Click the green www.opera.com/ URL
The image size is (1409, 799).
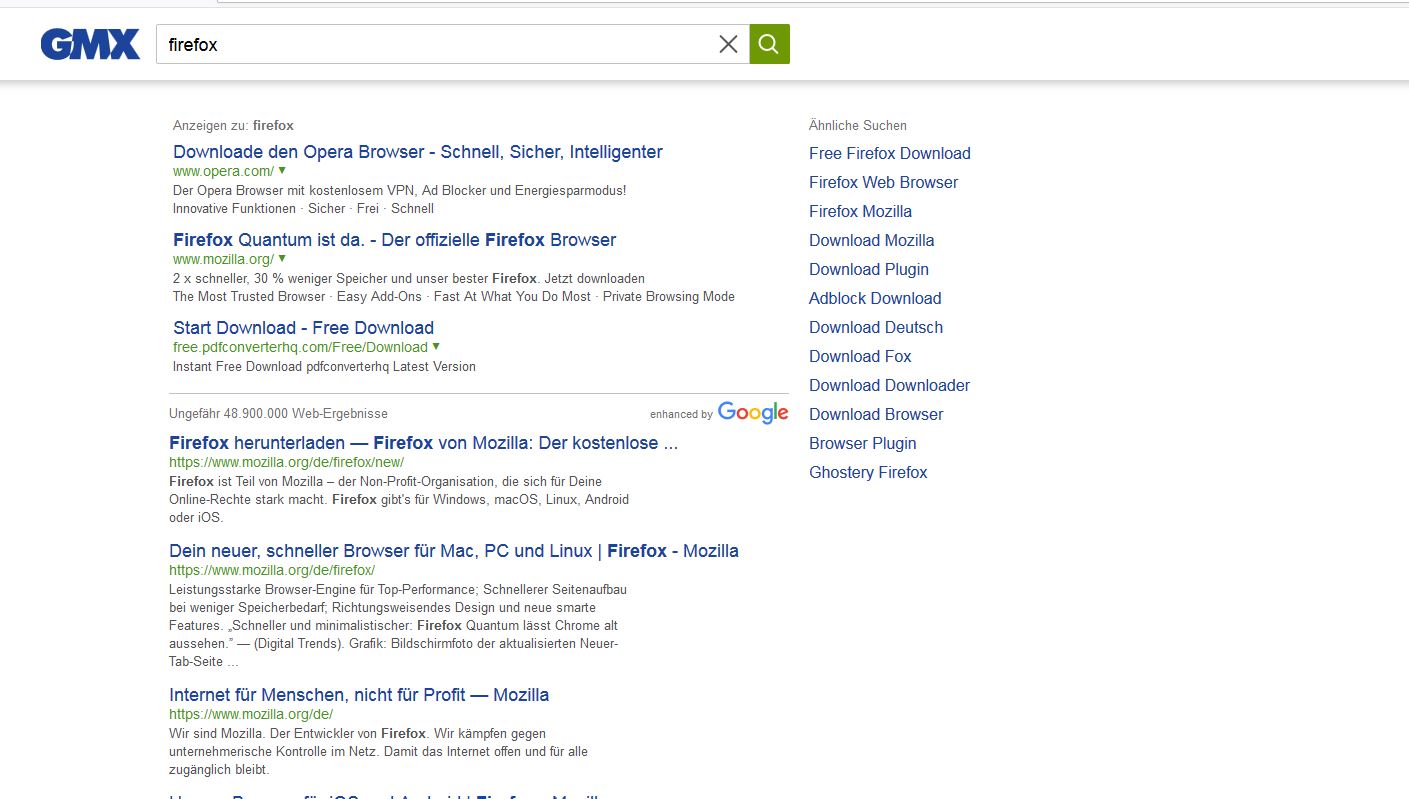pyautogui.click(x=223, y=171)
